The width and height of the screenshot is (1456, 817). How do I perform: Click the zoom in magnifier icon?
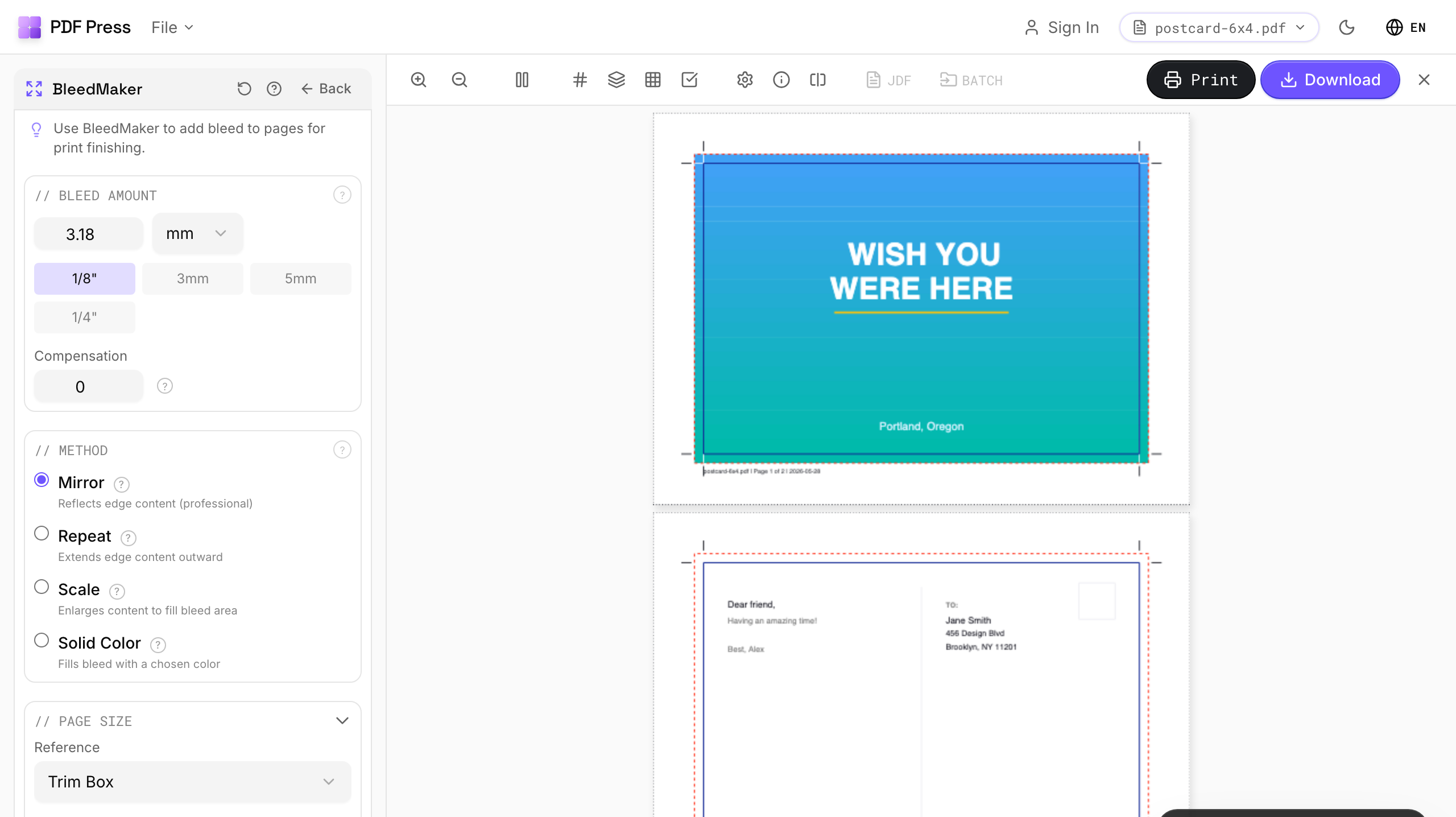pyautogui.click(x=419, y=80)
